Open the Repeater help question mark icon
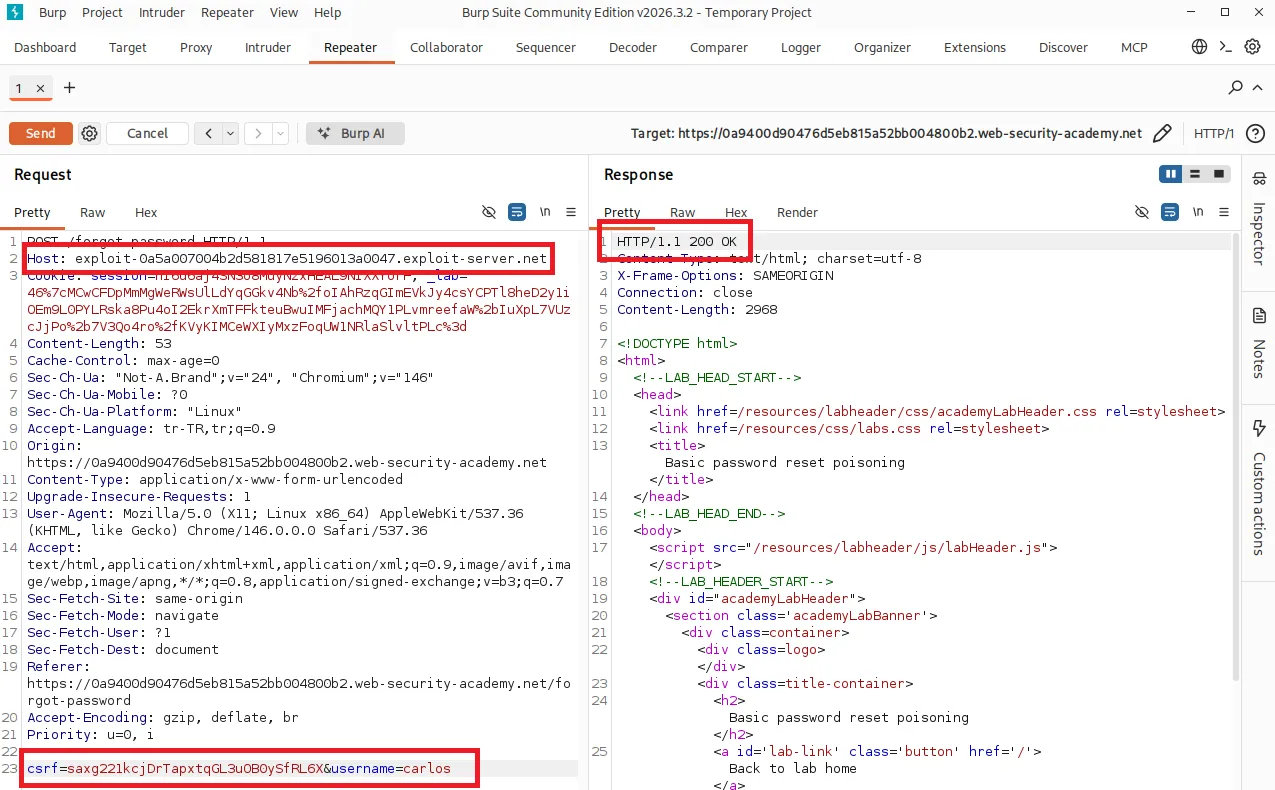 pyautogui.click(x=1255, y=133)
